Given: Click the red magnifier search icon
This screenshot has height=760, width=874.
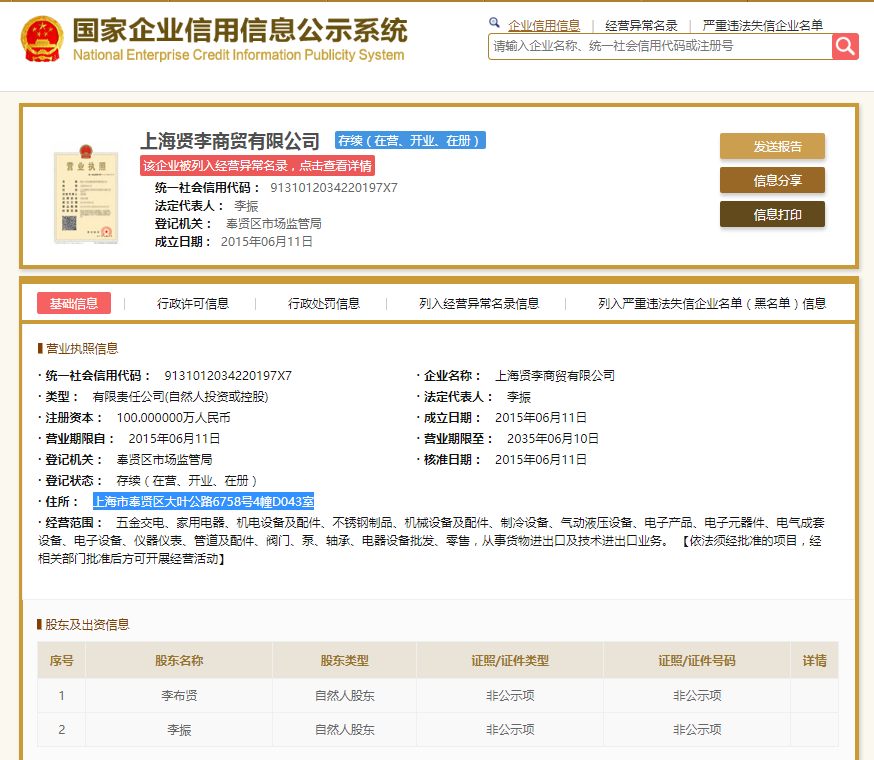Looking at the screenshot, I should point(845,46).
